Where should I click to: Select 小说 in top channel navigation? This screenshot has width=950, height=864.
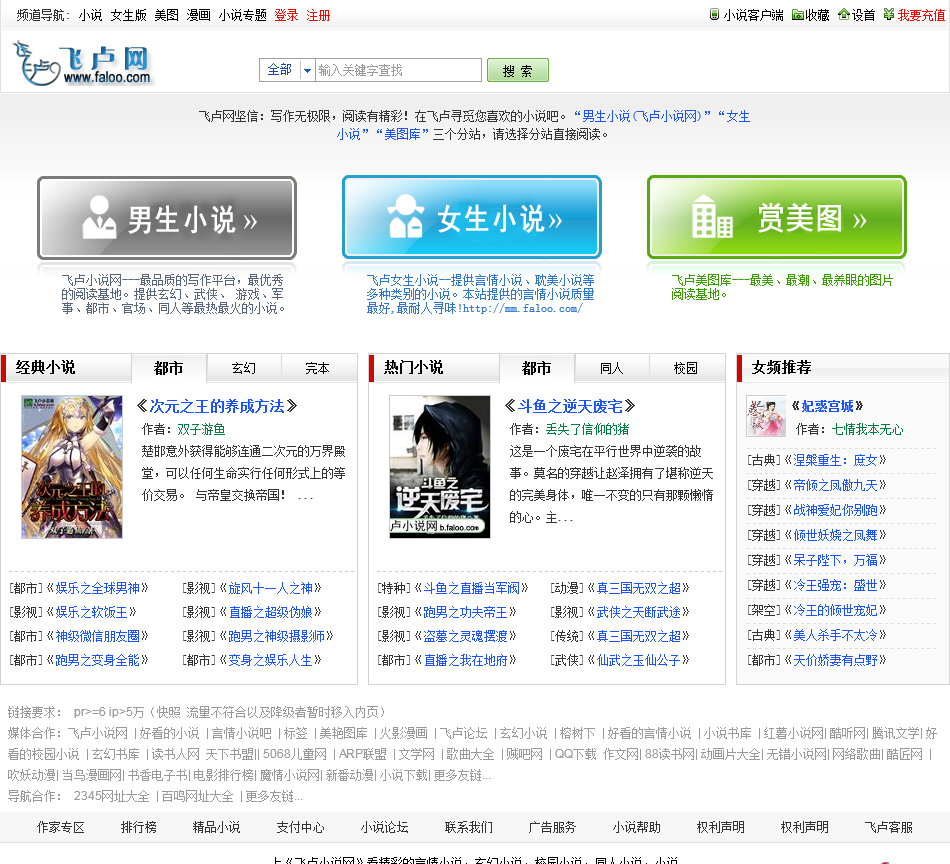(x=90, y=15)
